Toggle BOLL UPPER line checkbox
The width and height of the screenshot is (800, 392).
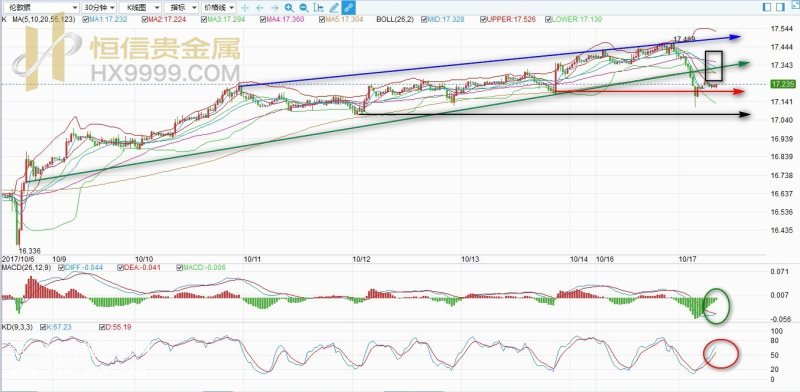coord(483,20)
